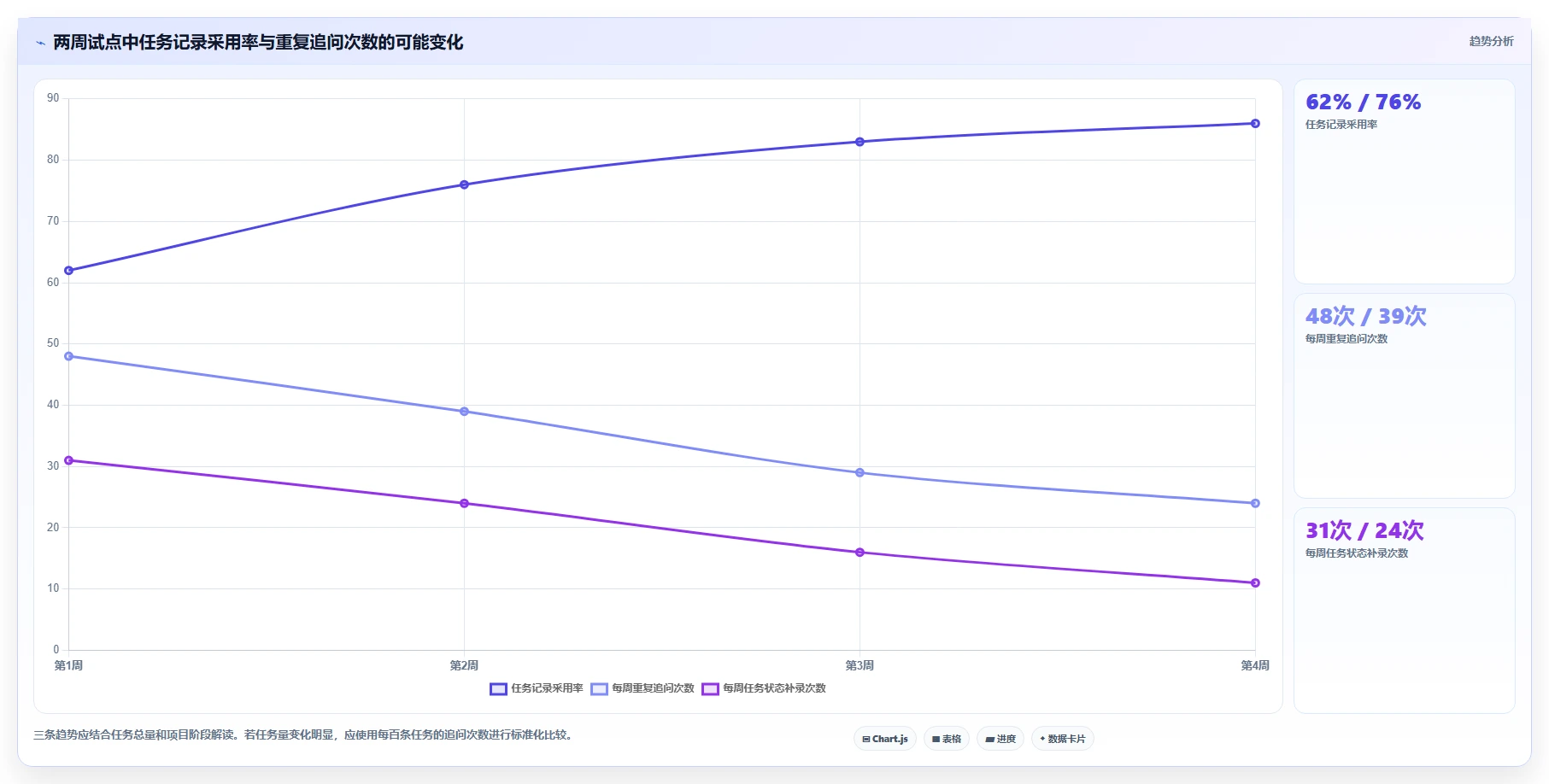Screen dimensions: 1549x784
Task: Click the 每周重复追问次数 label in the side card
Action: click(x=1346, y=339)
